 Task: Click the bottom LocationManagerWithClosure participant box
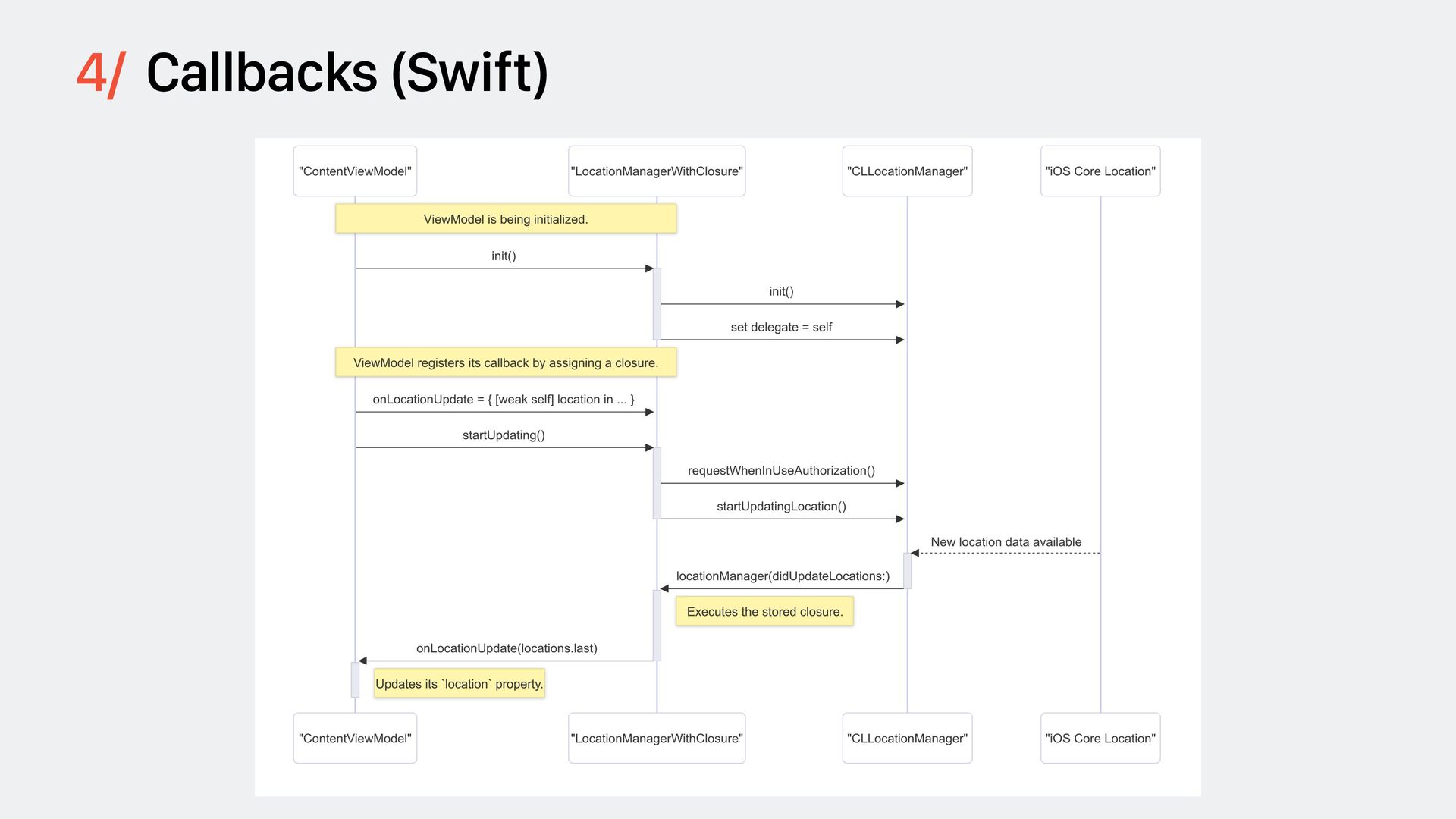(657, 738)
